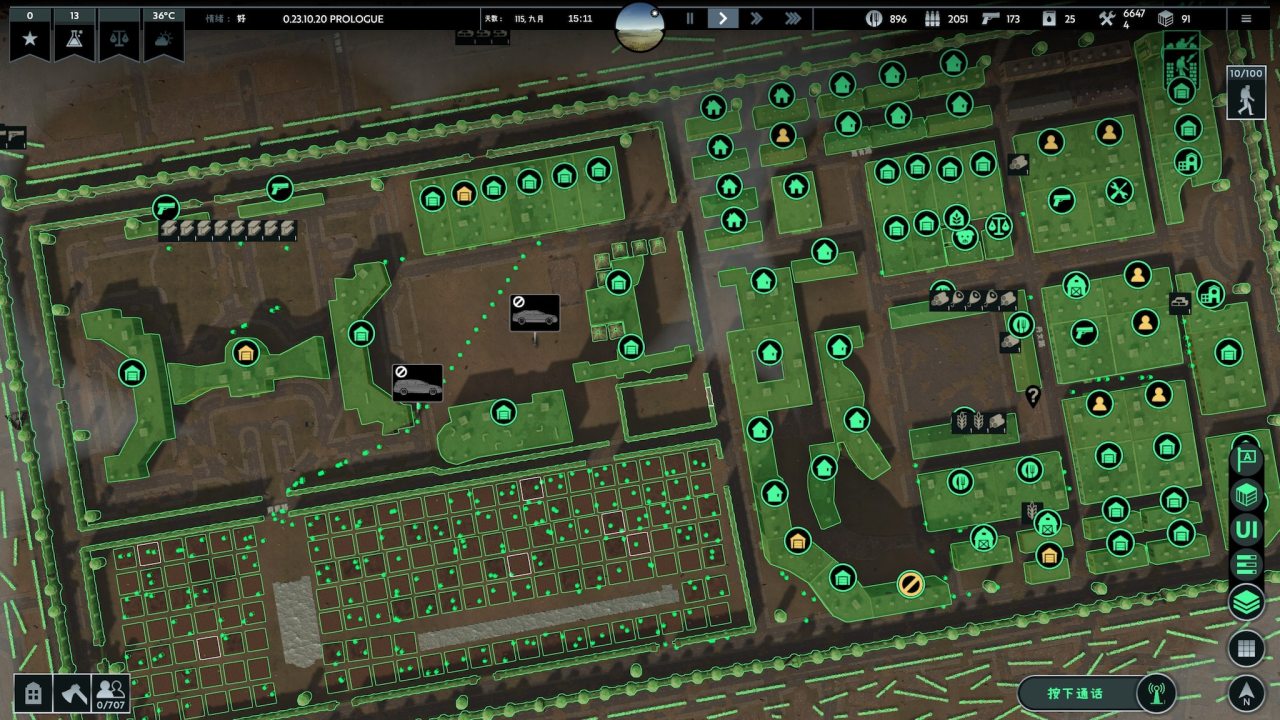
Task: Select the wrench workshop building icon on map
Action: 1120,190
